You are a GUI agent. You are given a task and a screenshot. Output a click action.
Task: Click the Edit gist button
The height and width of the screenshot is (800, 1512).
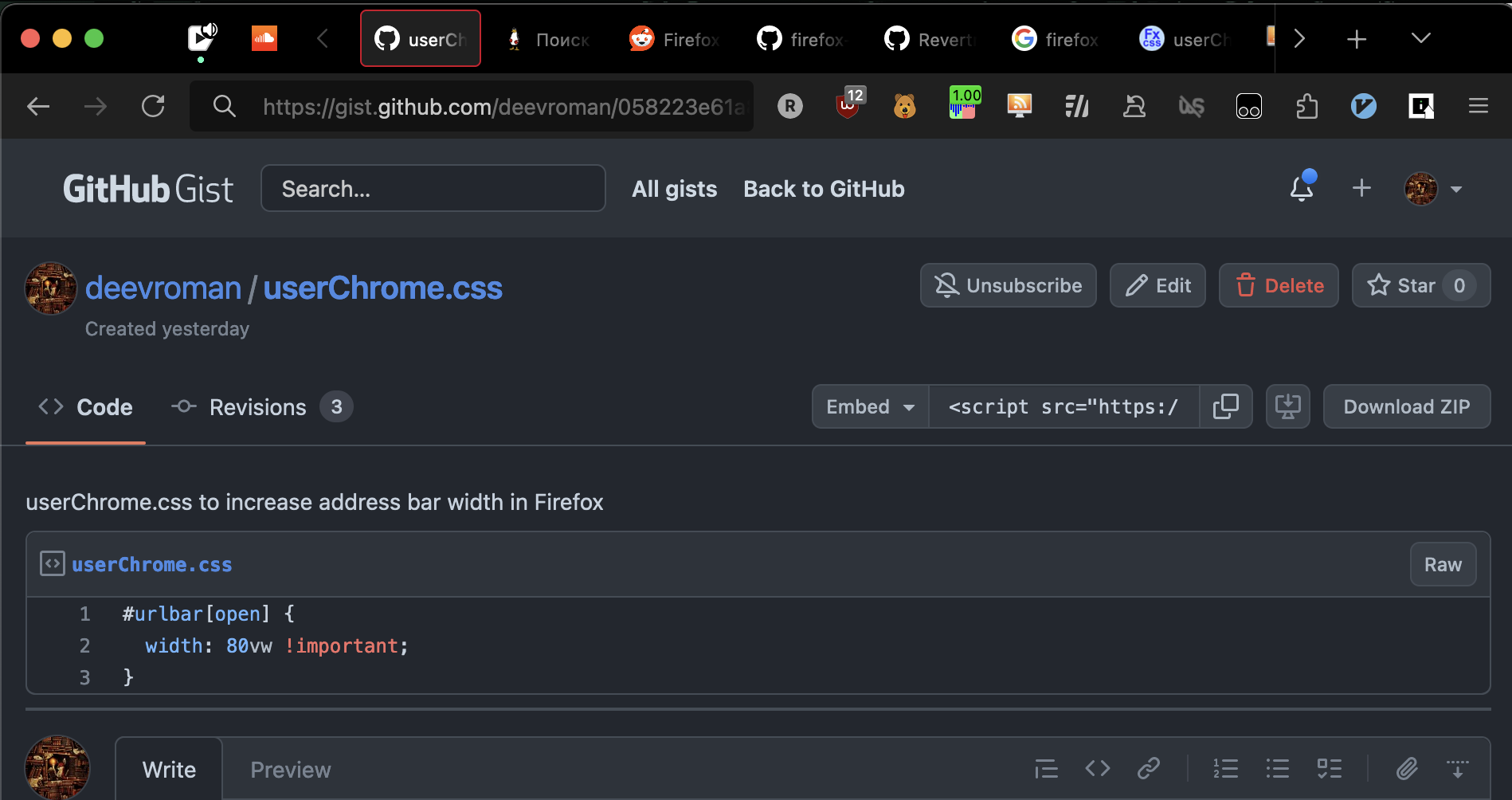(x=1158, y=285)
